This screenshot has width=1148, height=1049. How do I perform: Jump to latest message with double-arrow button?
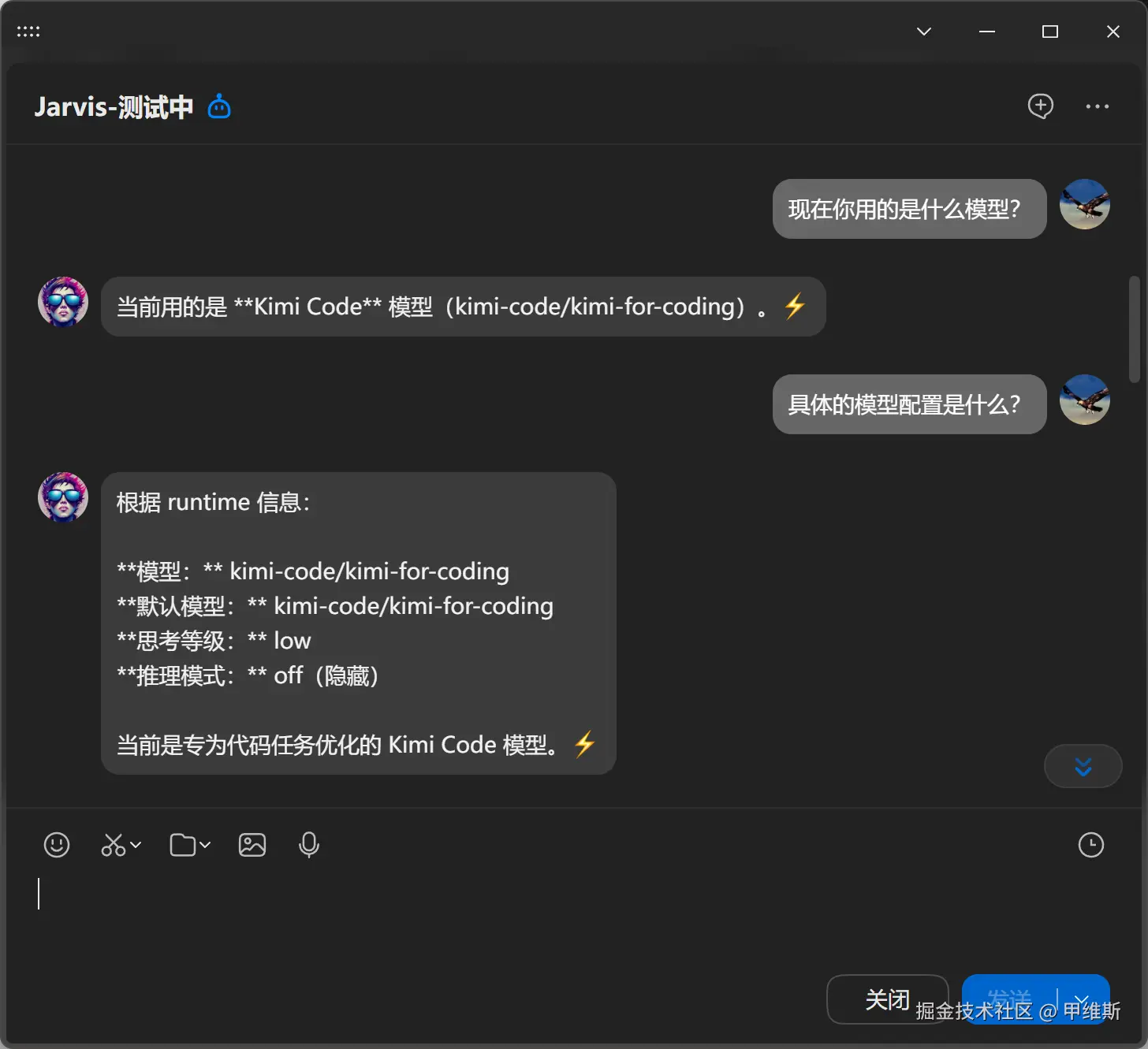[x=1083, y=766]
